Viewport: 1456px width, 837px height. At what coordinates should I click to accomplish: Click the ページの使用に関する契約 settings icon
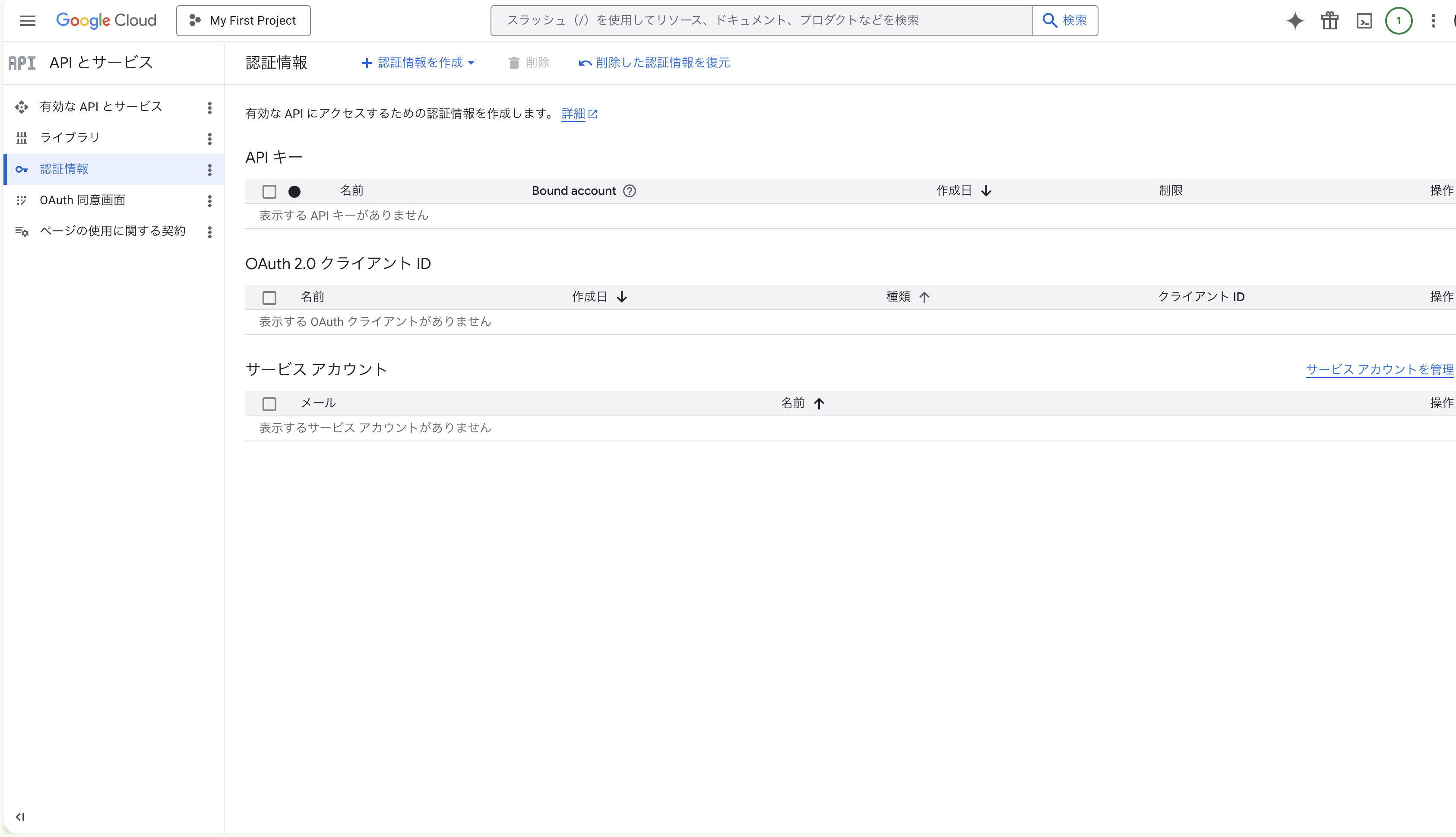[22, 231]
